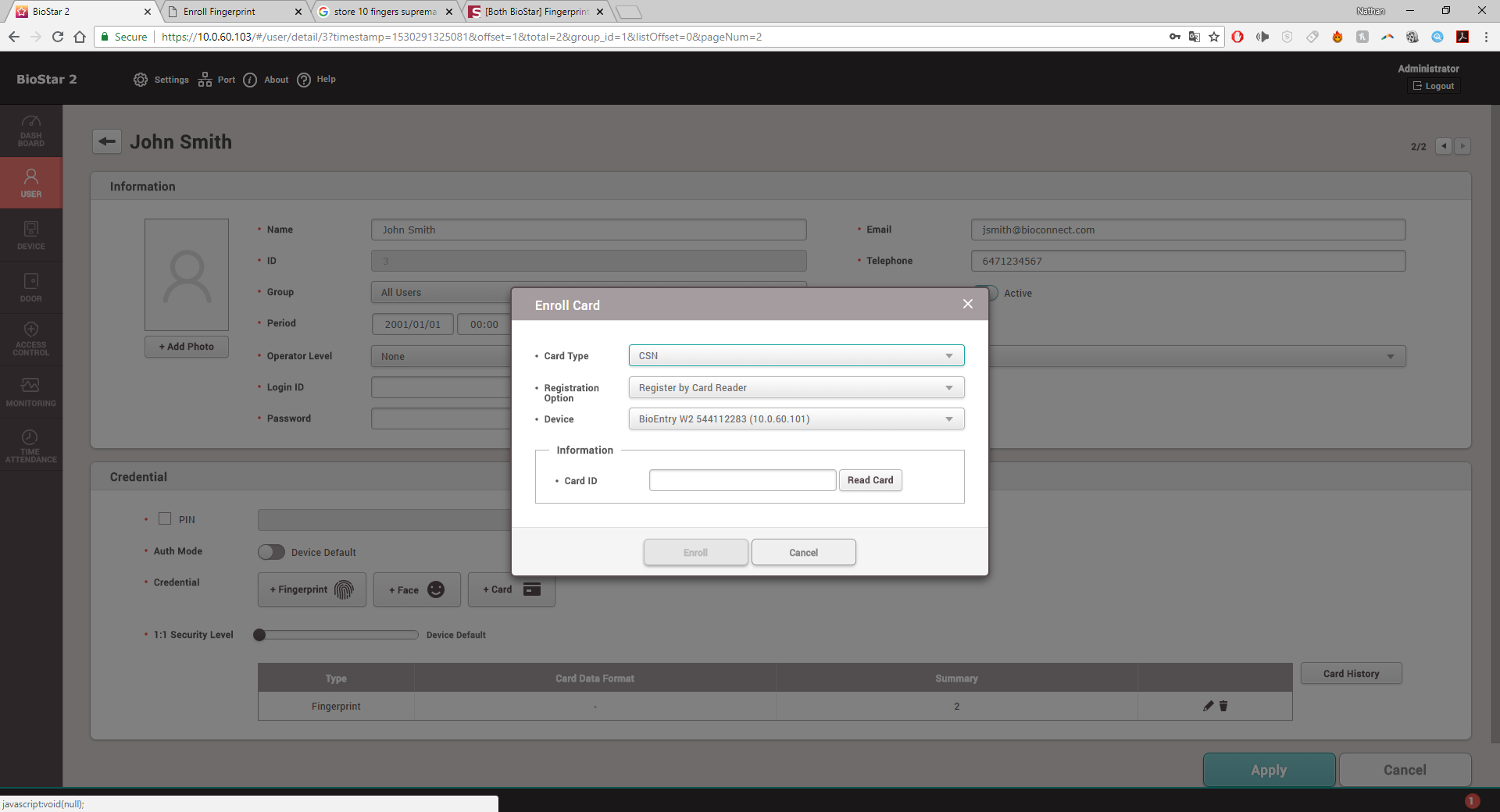Open BioStar 2 Settings
This screenshot has width=1500, height=812.
tap(161, 79)
